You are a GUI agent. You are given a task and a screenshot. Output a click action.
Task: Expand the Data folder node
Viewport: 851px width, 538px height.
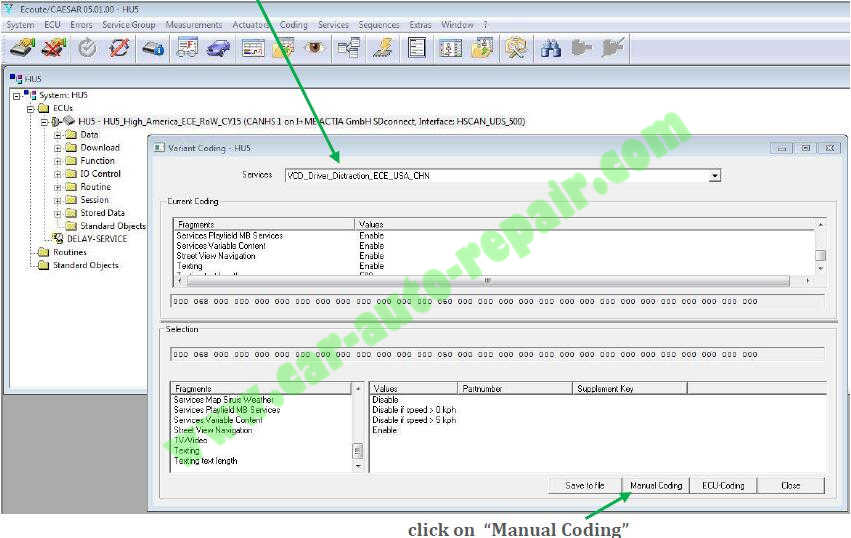(58, 135)
